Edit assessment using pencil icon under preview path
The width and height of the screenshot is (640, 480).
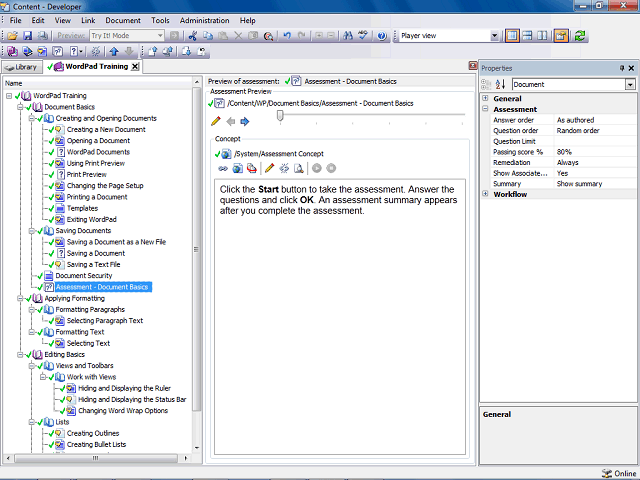tap(216, 121)
